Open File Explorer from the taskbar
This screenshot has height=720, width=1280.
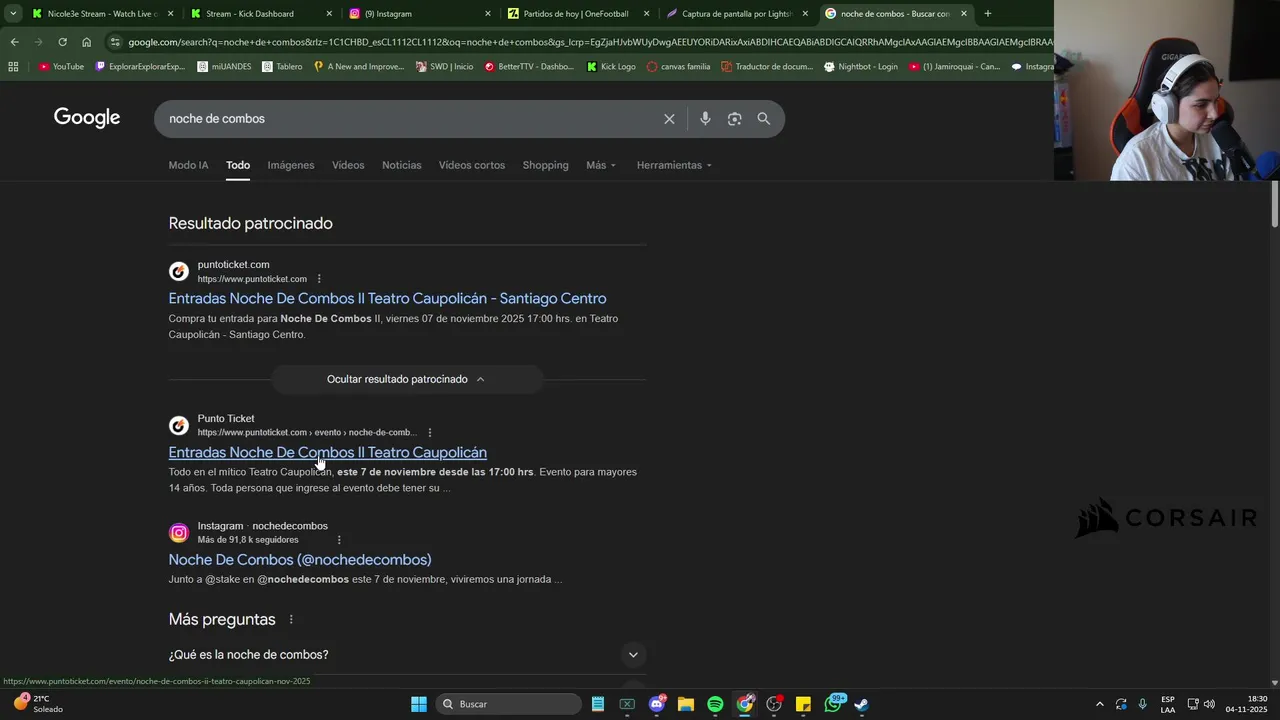point(686,704)
